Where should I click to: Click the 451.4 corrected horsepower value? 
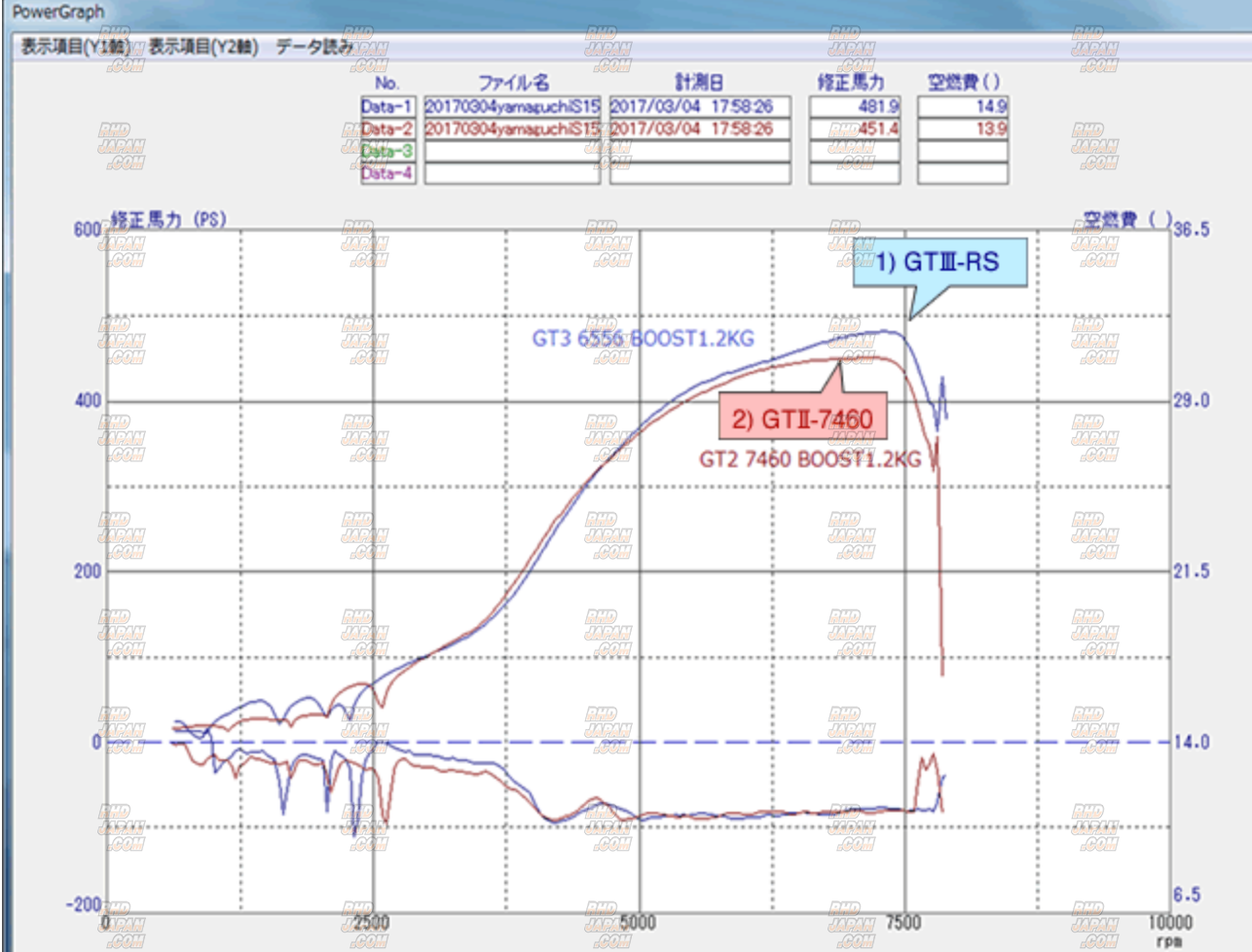pyautogui.click(x=855, y=128)
